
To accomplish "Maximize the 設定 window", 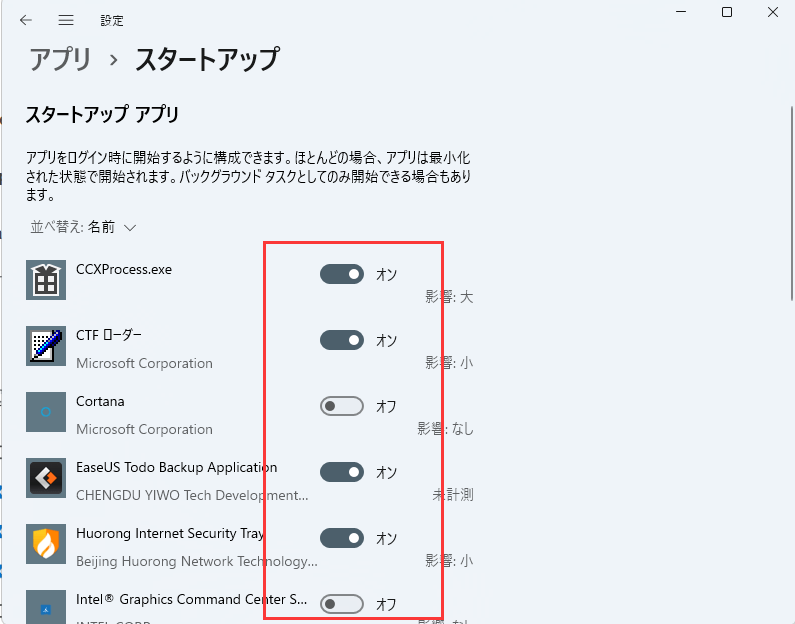I will (x=727, y=12).
